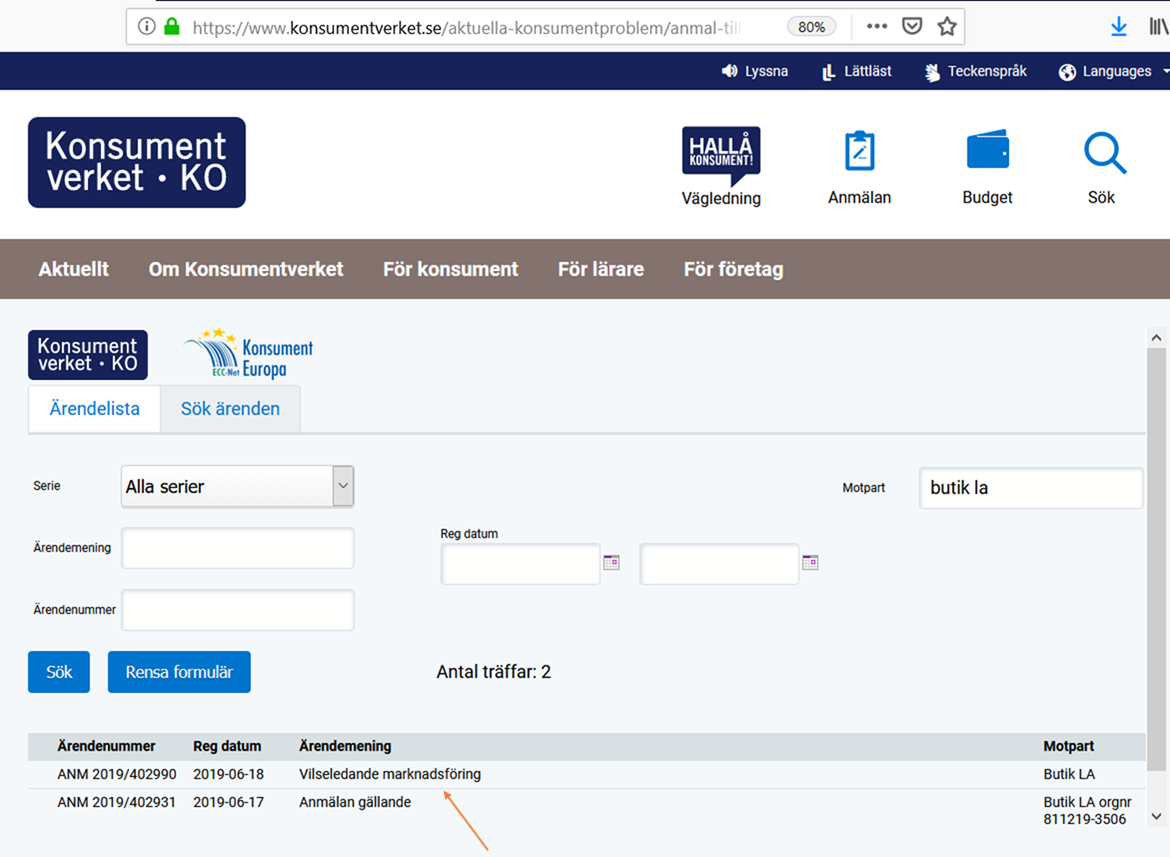Open case ANM 2019/402990
This screenshot has width=1170, height=857.
tap(116, 774)
